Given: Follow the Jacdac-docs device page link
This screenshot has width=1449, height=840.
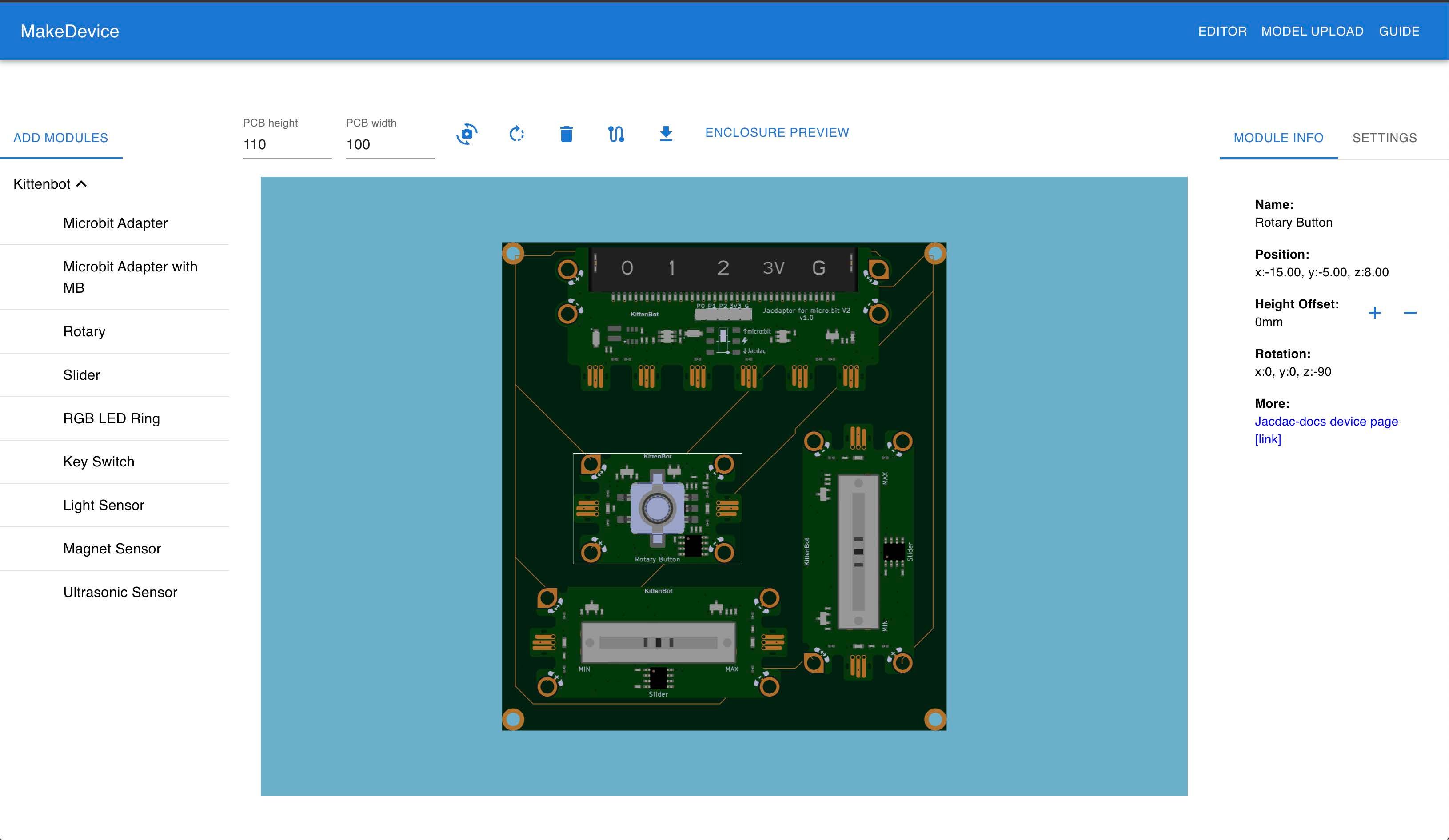Looking at the screenshot, I should coord(1326,422).
